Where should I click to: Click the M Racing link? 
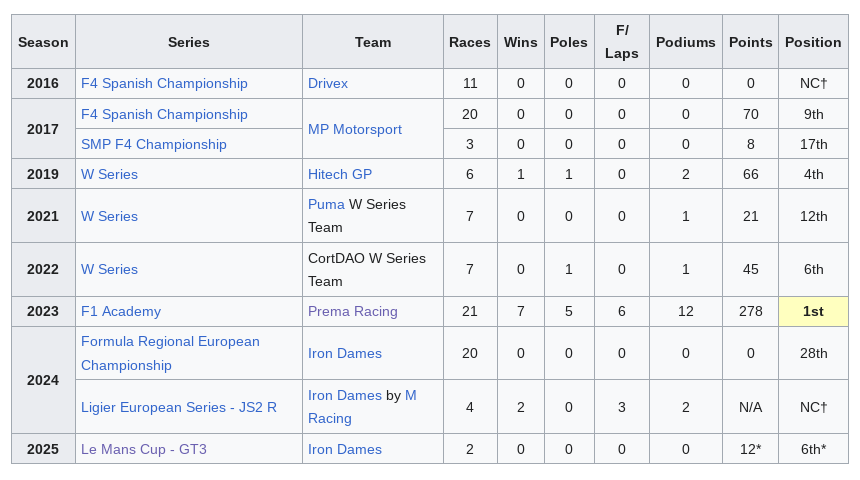pyautogui.click(x=362, y=407)
